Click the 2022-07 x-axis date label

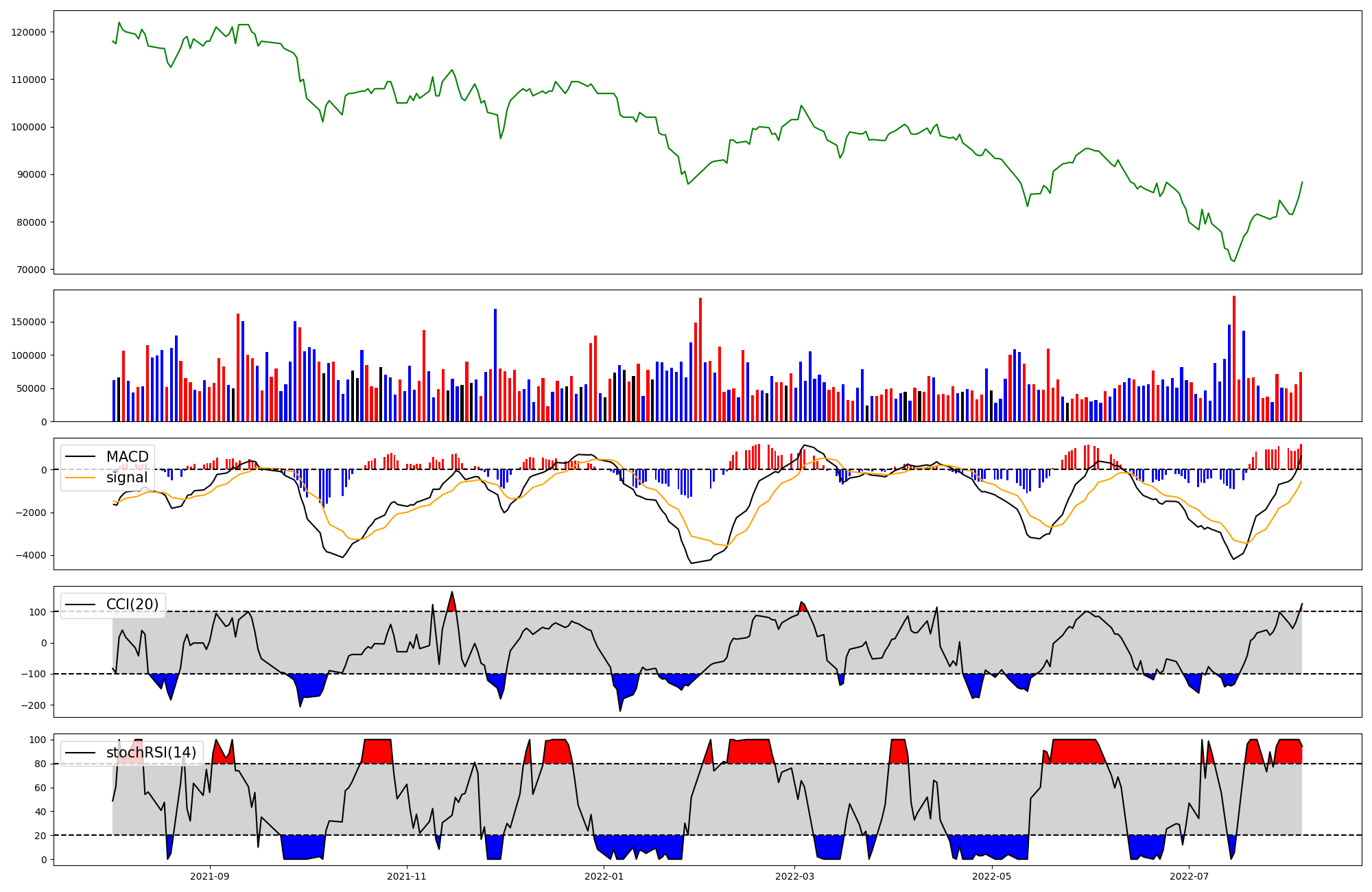pyautogui.click(x=1189, y=876)
